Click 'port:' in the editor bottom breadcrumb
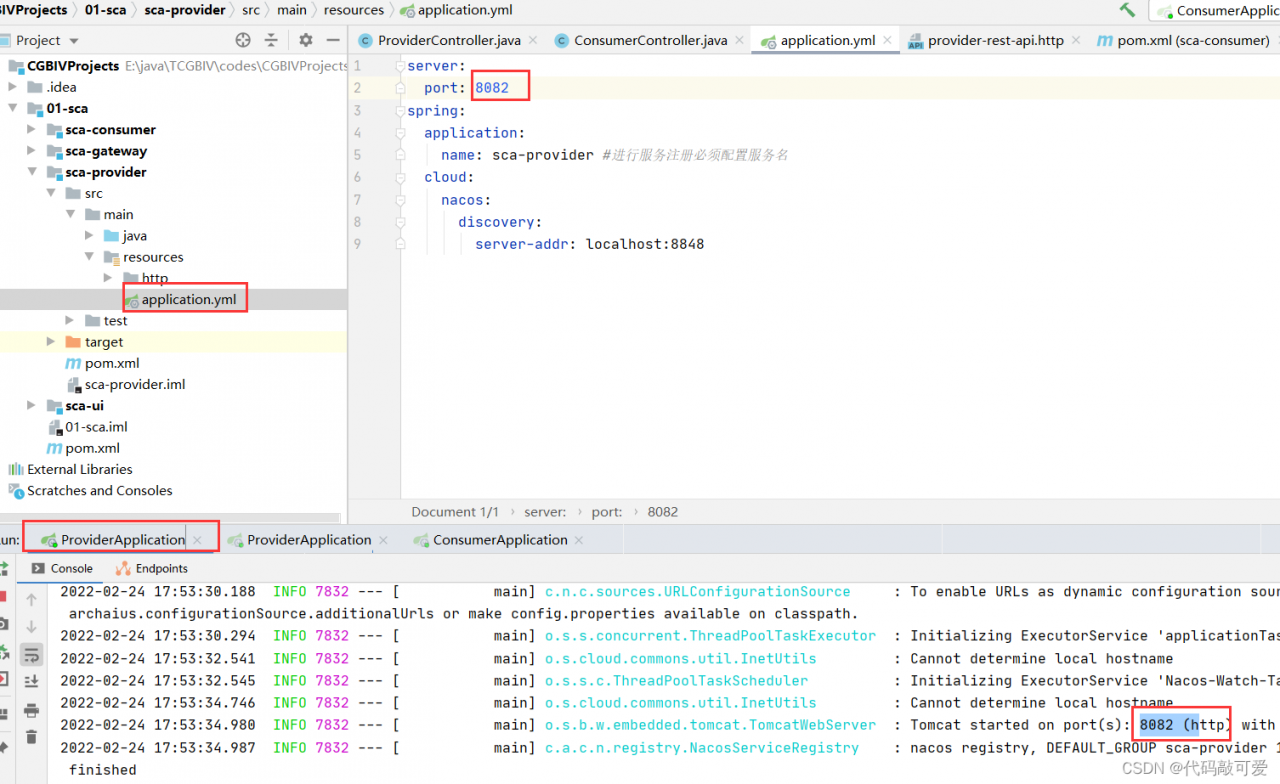1280x784 pixels. (x=607, y=511)
